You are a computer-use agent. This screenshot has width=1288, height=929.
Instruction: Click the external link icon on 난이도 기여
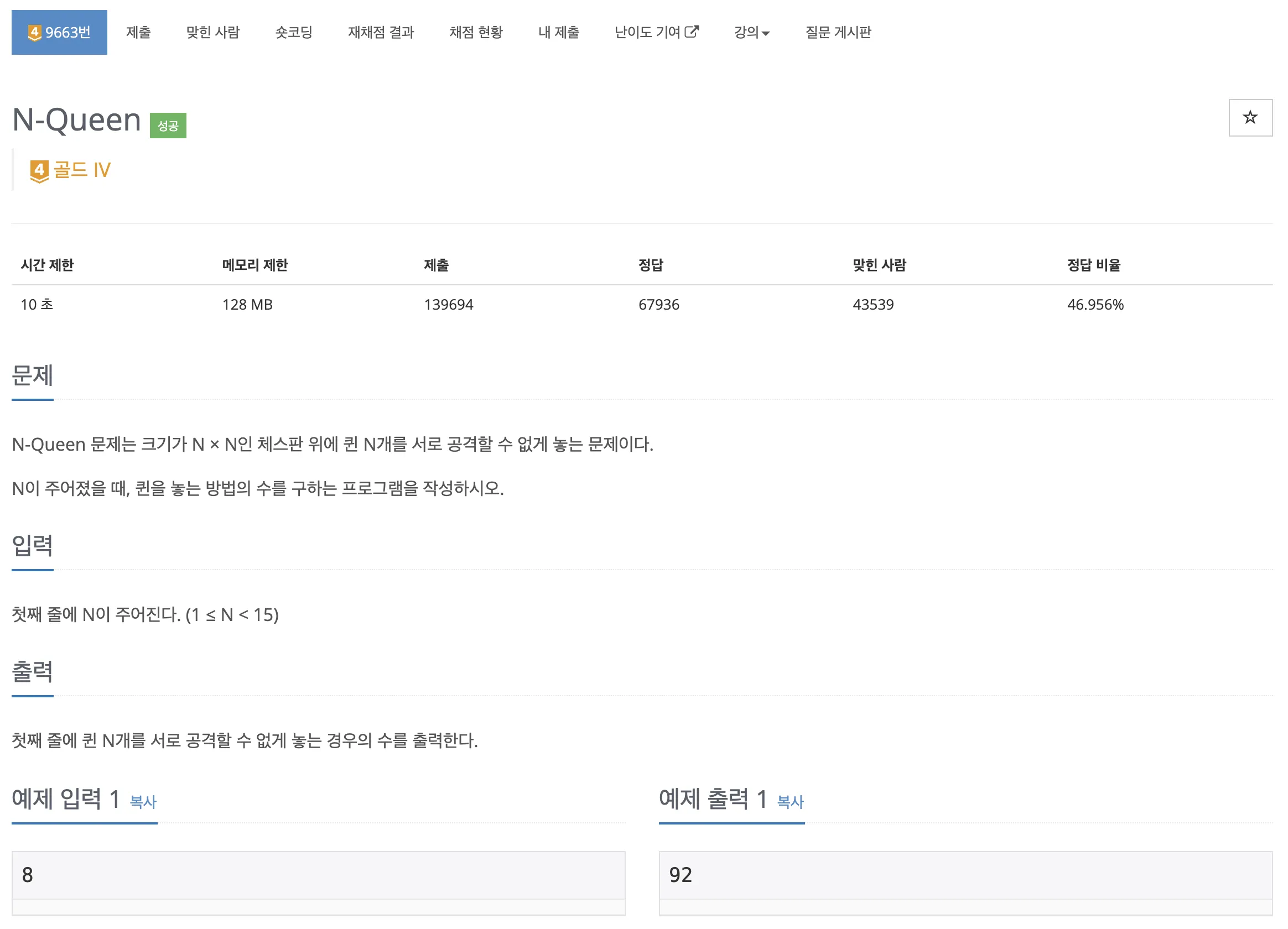[691, 32]
